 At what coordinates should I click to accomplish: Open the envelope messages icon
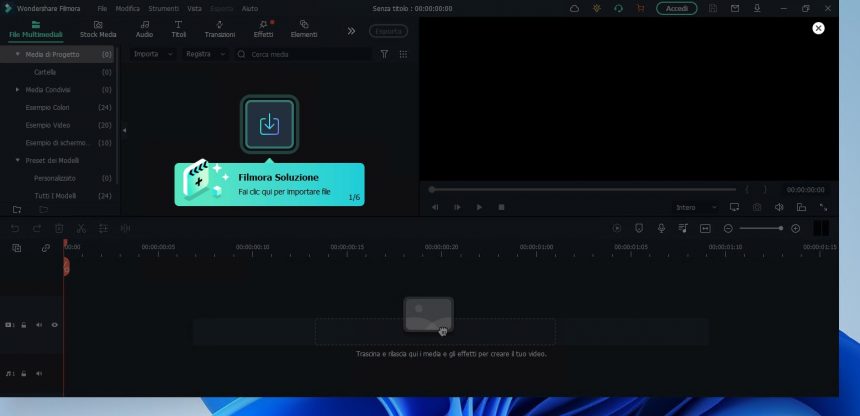point(735,9)
